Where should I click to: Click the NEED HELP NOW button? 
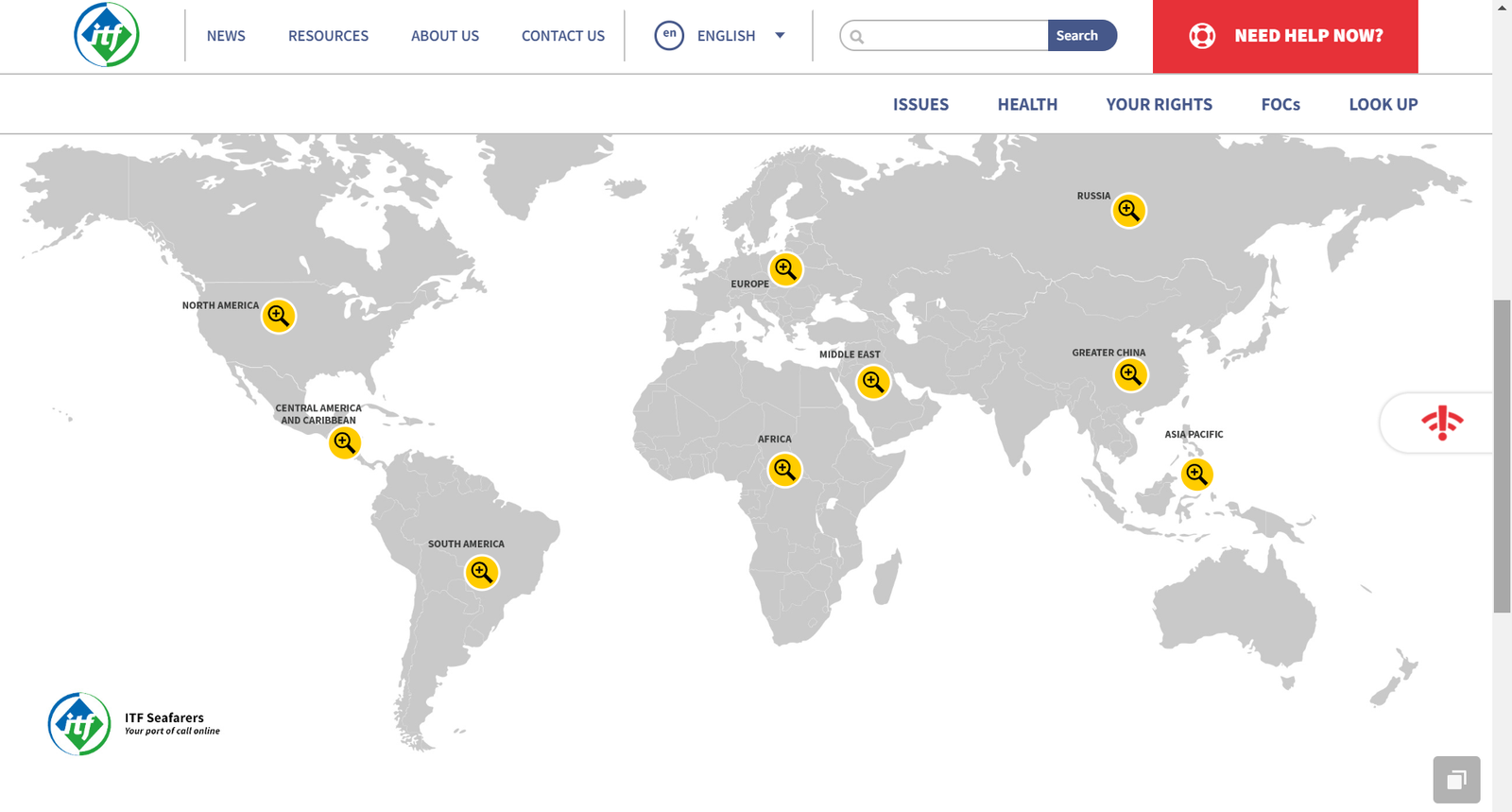(x=1285, y=36)
